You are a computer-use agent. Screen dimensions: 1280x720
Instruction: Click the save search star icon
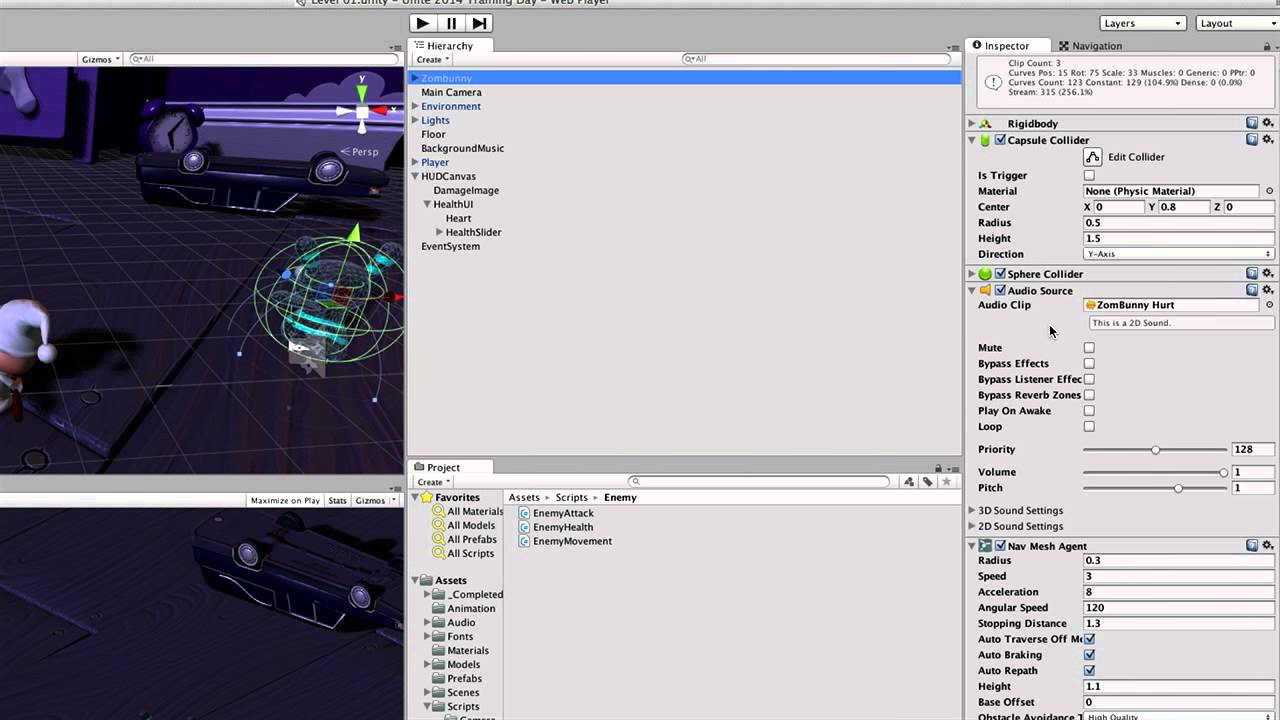pos(946,482)
